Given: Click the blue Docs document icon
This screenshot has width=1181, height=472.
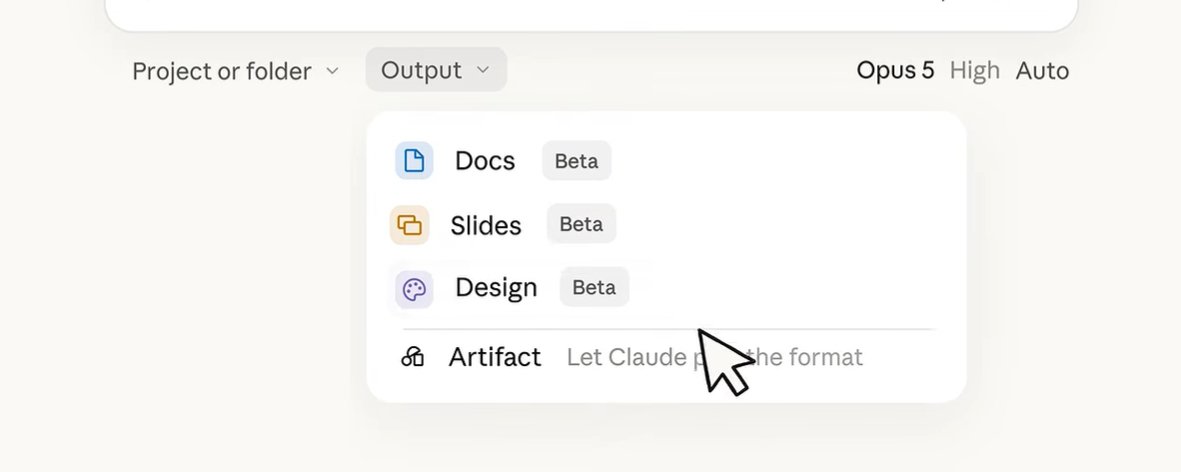Looking at the screenshot, I should 414,160.
